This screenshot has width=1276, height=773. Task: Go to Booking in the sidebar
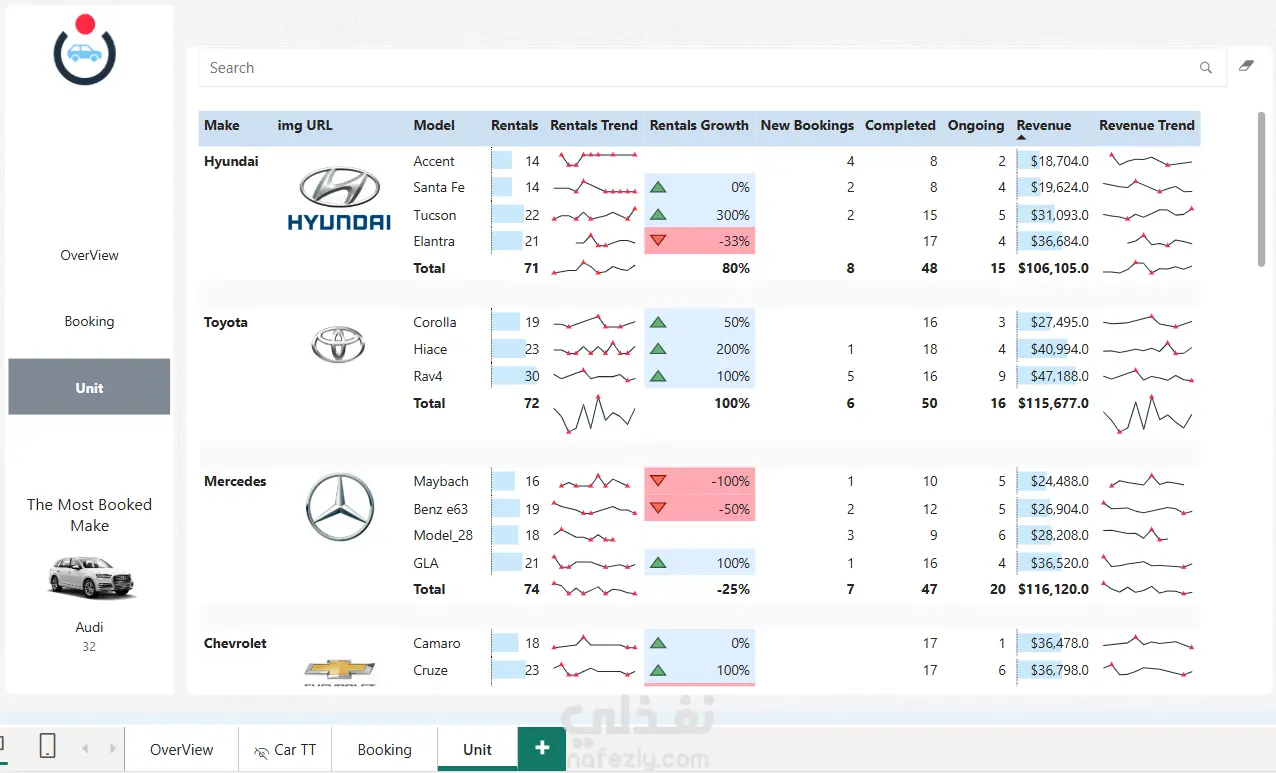(89, 321)
